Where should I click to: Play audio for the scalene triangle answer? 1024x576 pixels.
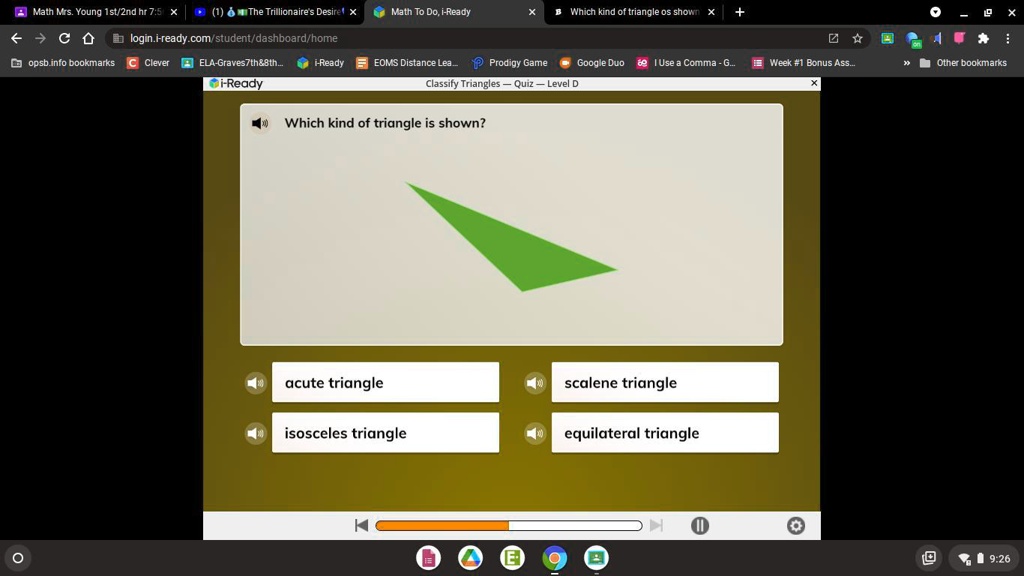[535, 382]
